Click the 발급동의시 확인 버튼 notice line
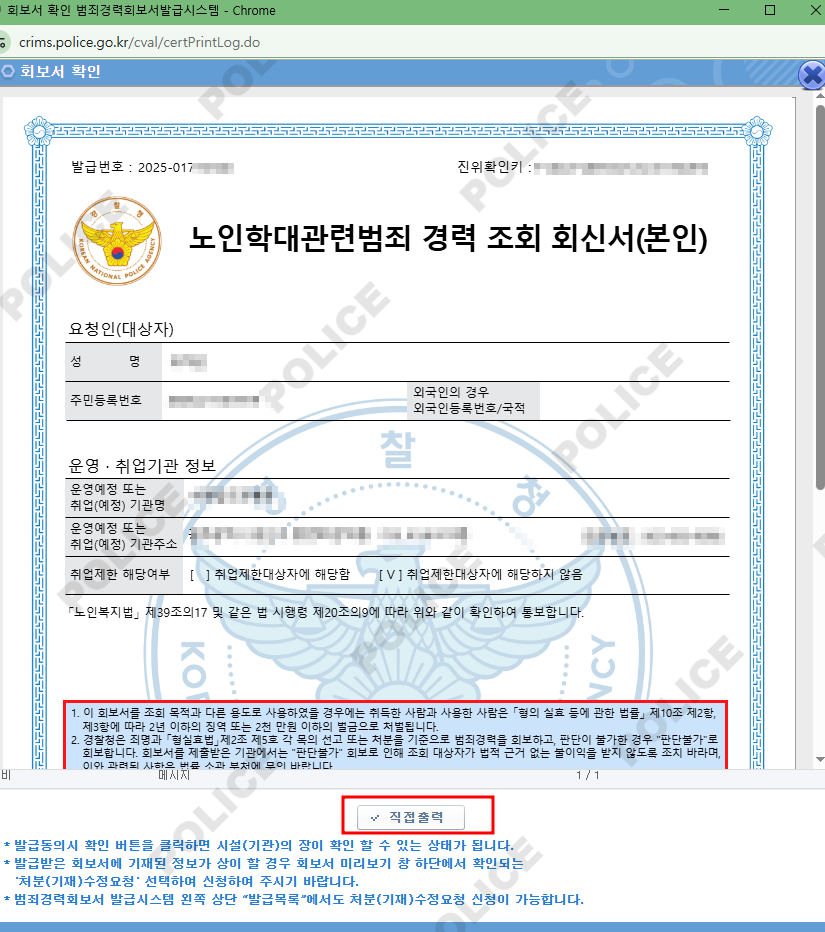Screen dimensions: 825x932 point(259,845)
